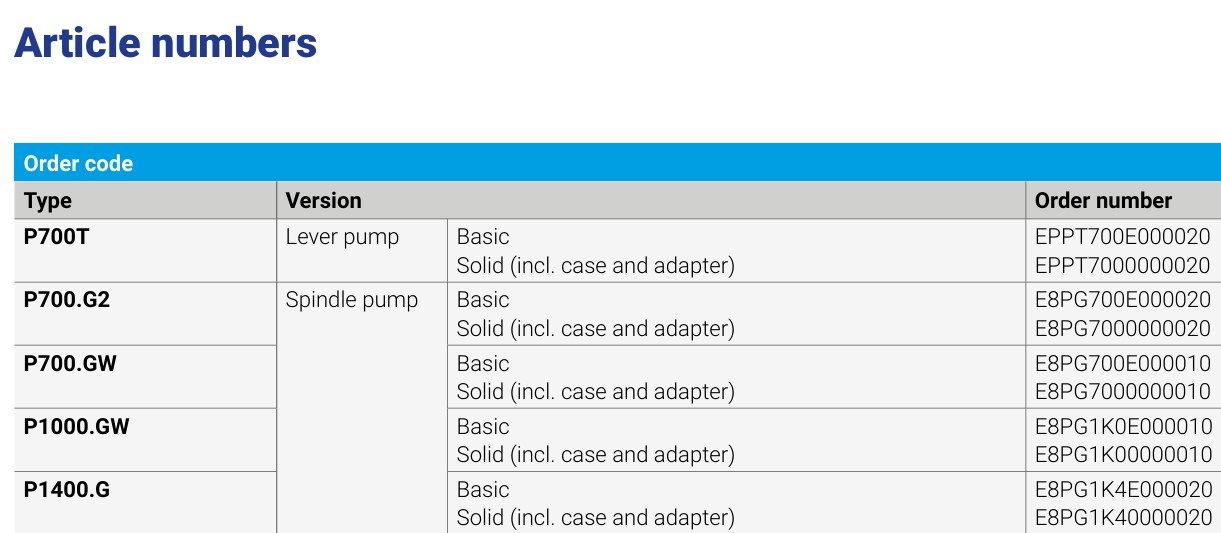The width and height of the screenshot is (1221, 533).
Task: Click the "Order number" column header
Action: pyautogui.click(x=1103, y=200)
